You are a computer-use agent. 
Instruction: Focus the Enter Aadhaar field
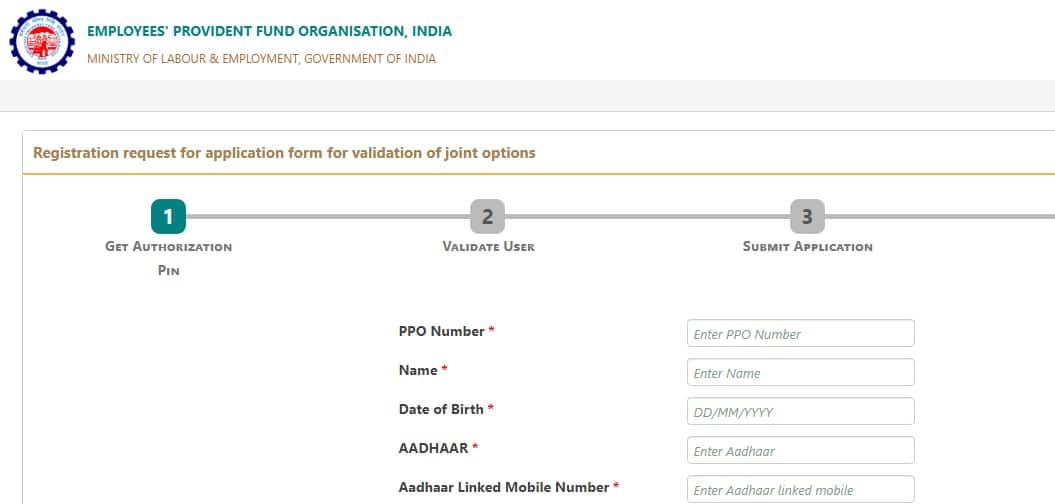(801, 451)
